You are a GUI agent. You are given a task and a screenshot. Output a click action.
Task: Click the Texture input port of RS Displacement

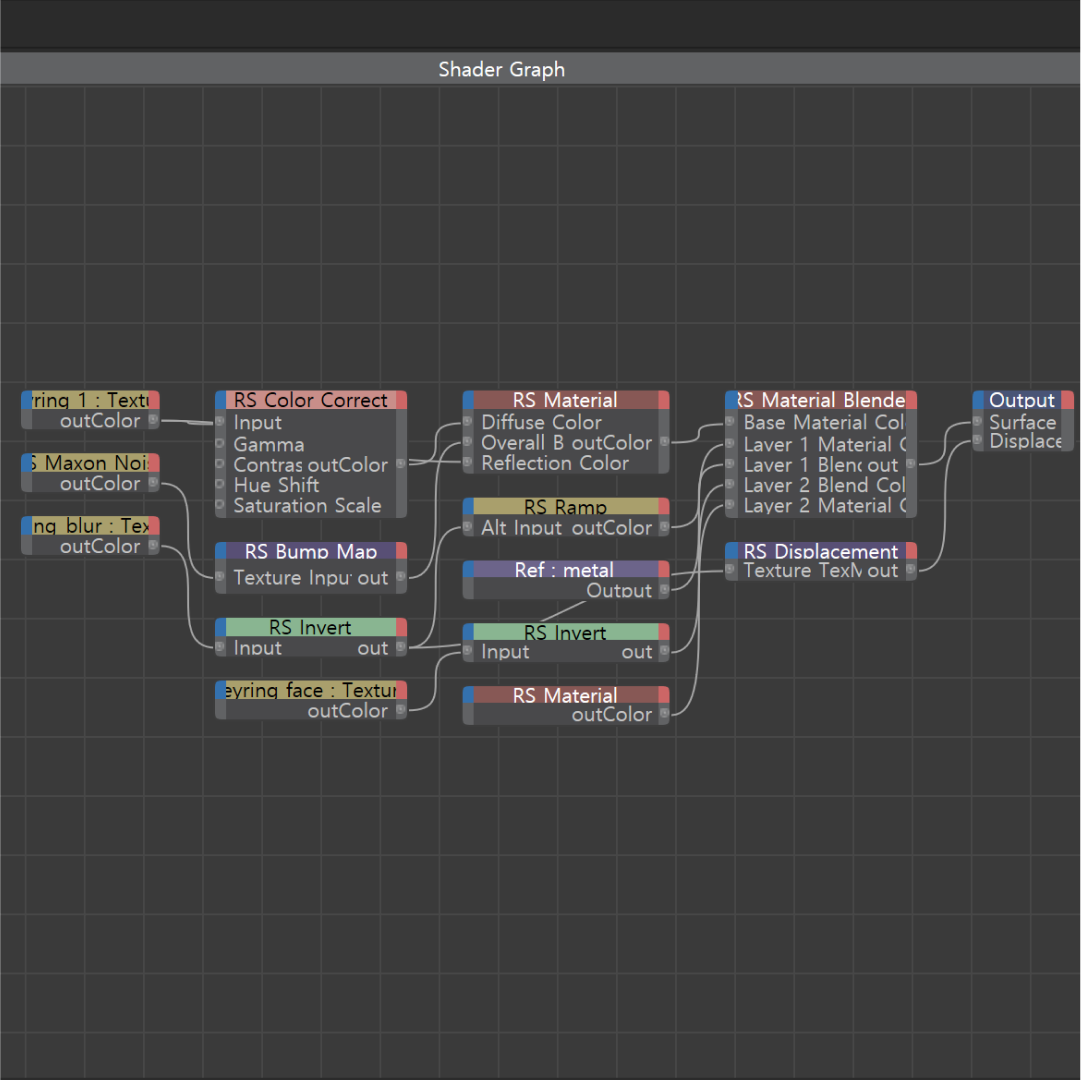[730, 569]
